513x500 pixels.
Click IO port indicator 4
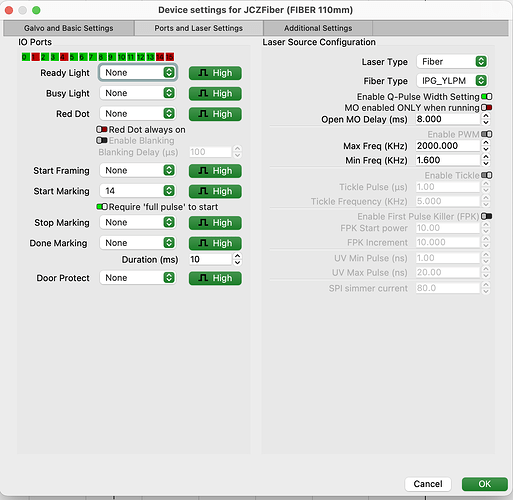(x=64, y=57)
